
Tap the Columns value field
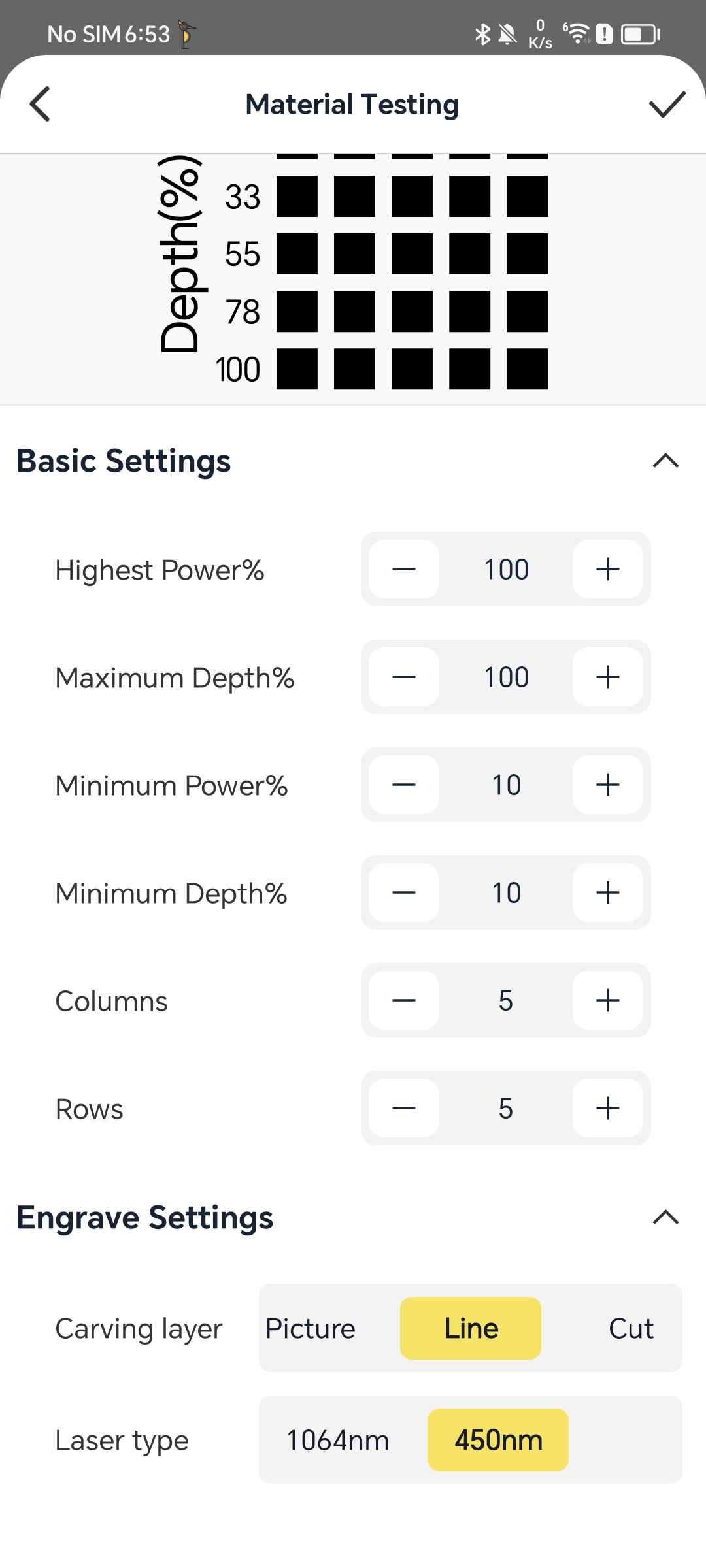506,1000
